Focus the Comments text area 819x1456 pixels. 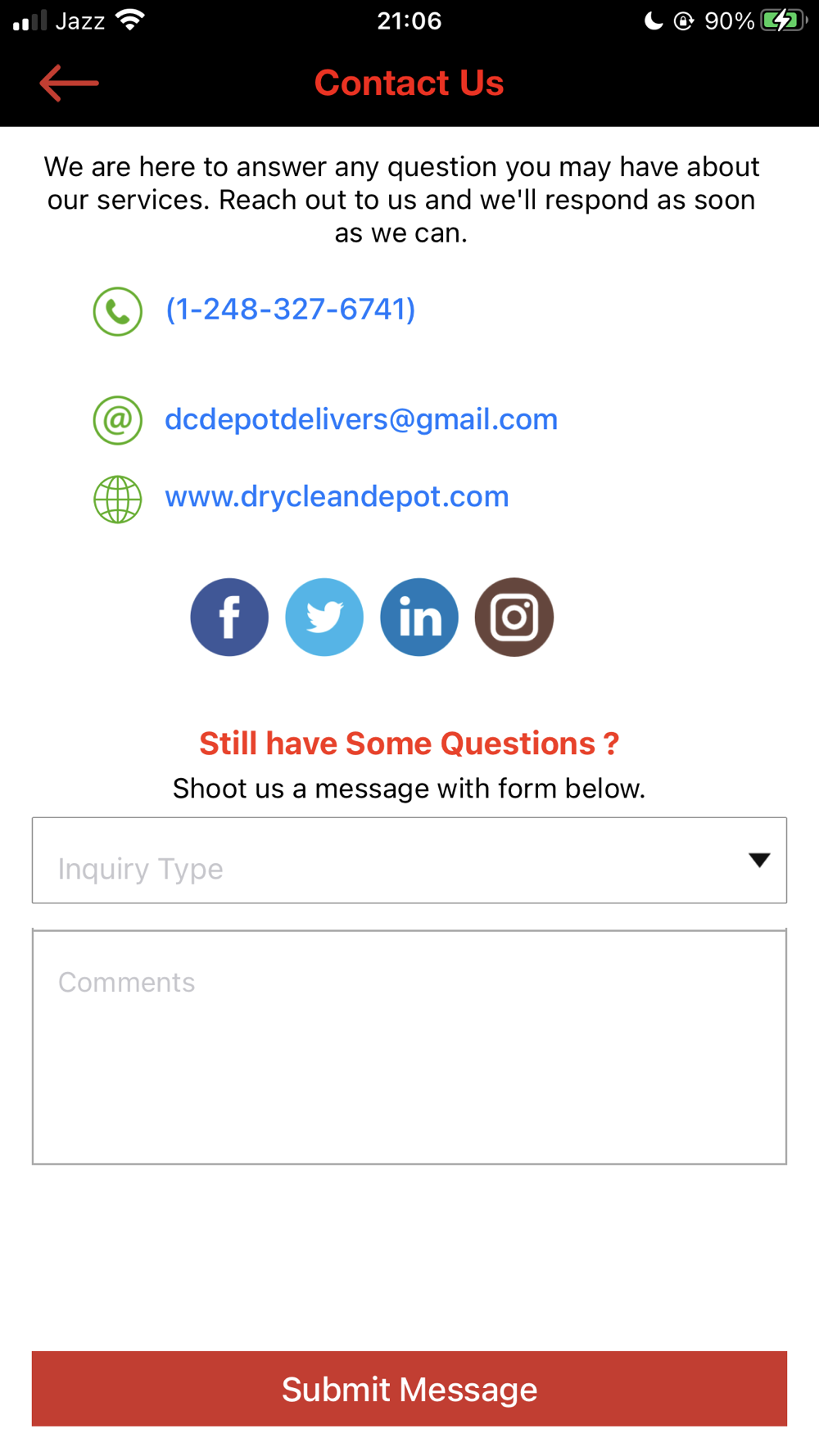[x=409, y=1047]
